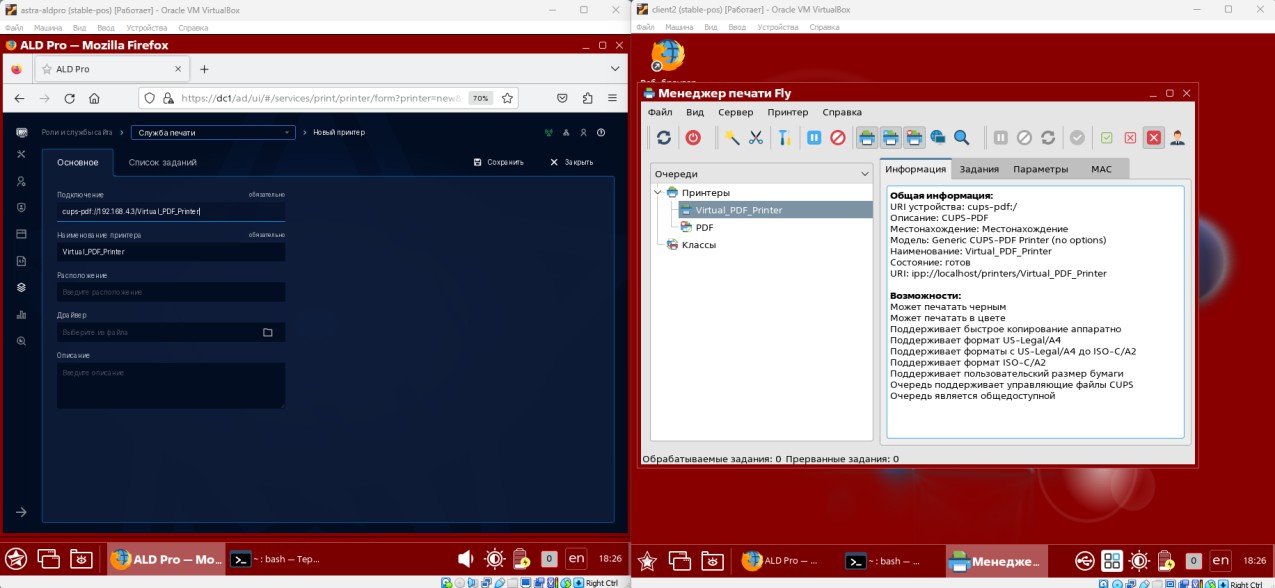This screenshot has width=1275, height=588.
Task: Open the Сервер menu
Action: coord(736,112)
